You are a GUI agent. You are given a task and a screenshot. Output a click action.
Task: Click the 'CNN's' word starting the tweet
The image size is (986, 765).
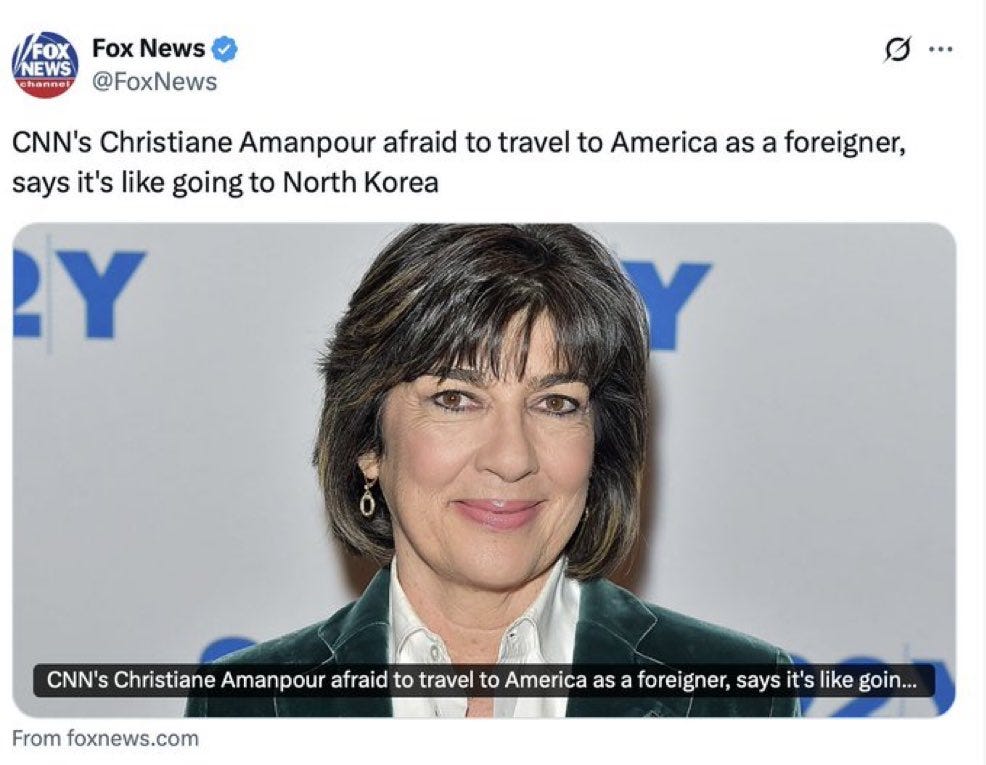click(x=52, y=142)
